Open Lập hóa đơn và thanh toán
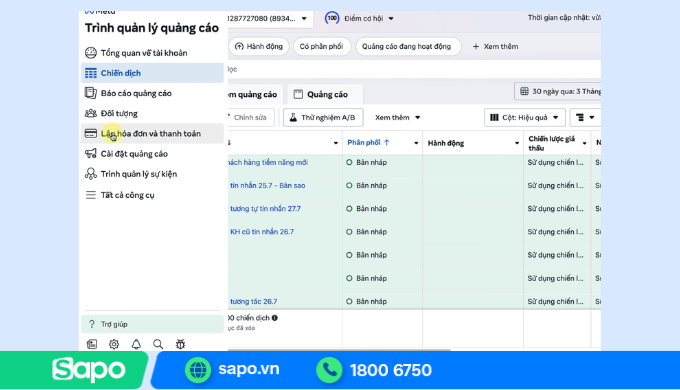The image size is (680, 390). 152,134
